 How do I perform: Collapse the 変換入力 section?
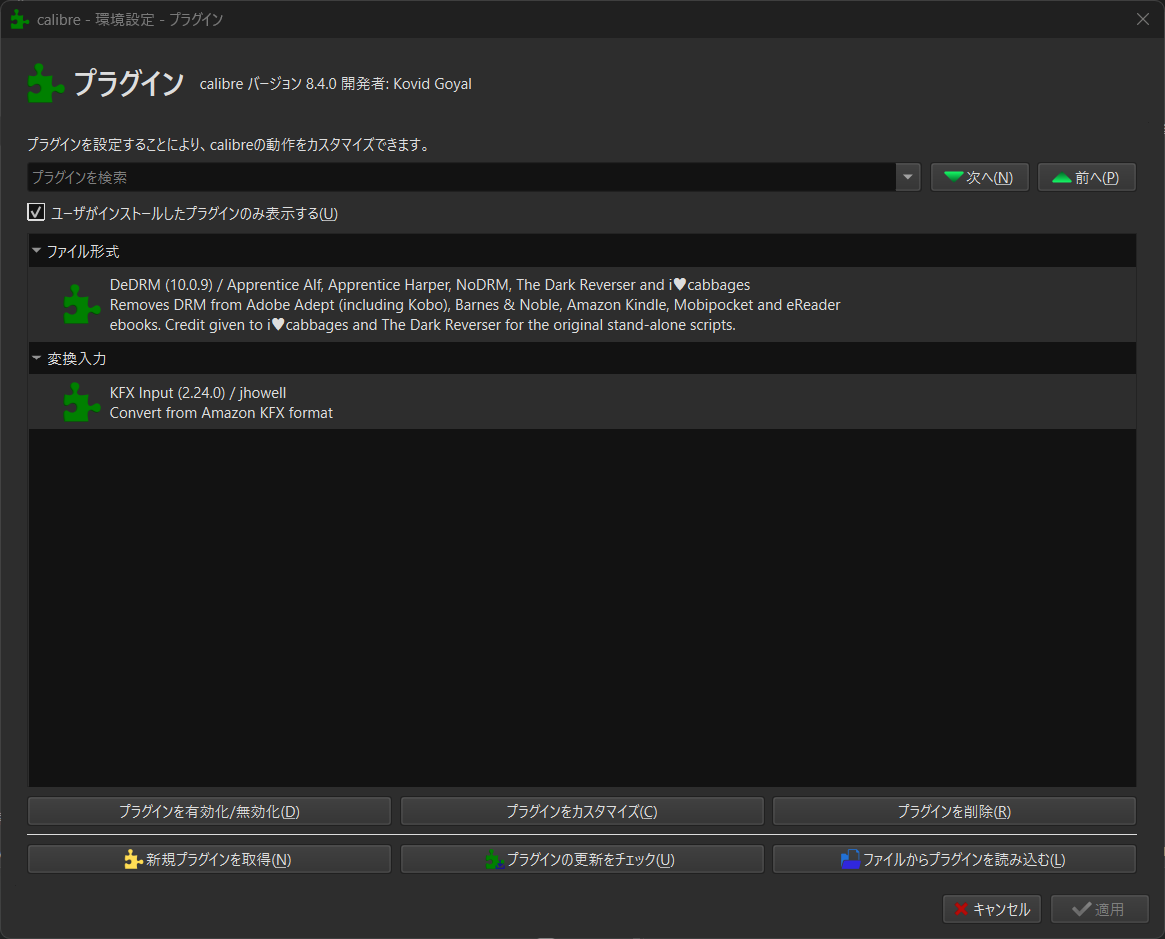(x=36, y=358)
